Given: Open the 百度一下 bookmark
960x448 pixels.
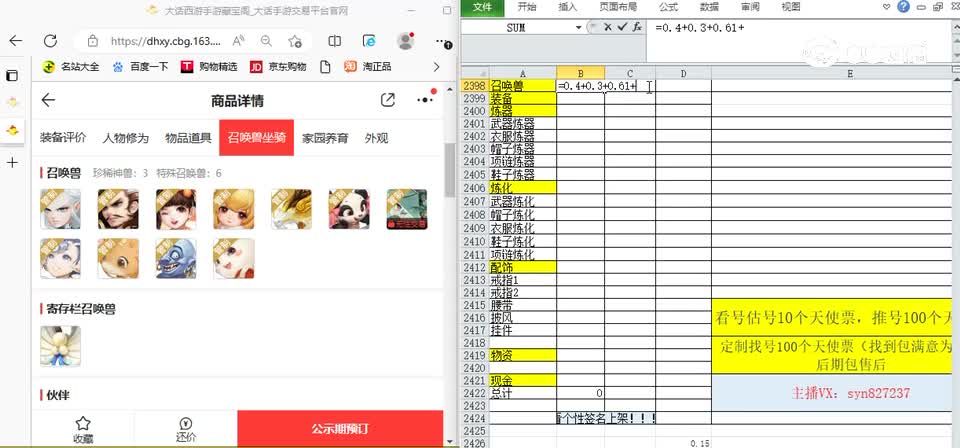Looking at the screenshot, I should tap(140, 67).
